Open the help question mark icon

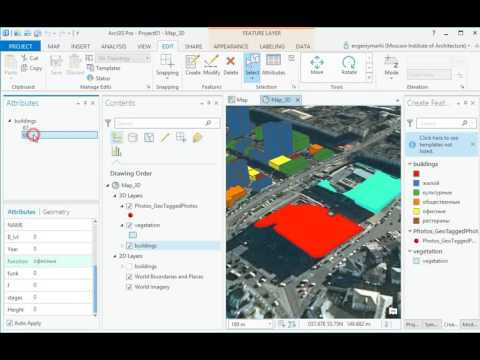pyautogui.click(x=434, y=33)
